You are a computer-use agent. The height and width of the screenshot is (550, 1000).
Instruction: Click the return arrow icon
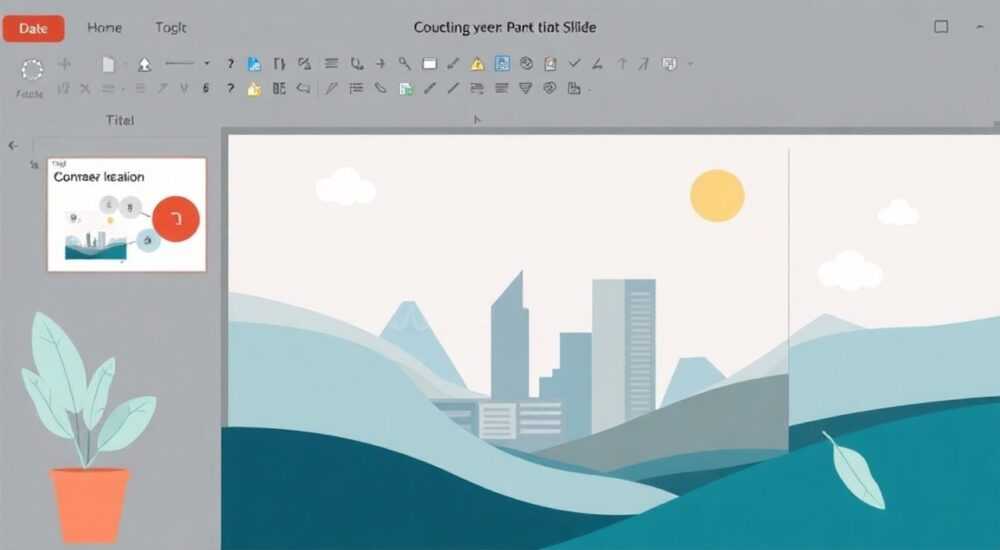[x=304, y=88]
